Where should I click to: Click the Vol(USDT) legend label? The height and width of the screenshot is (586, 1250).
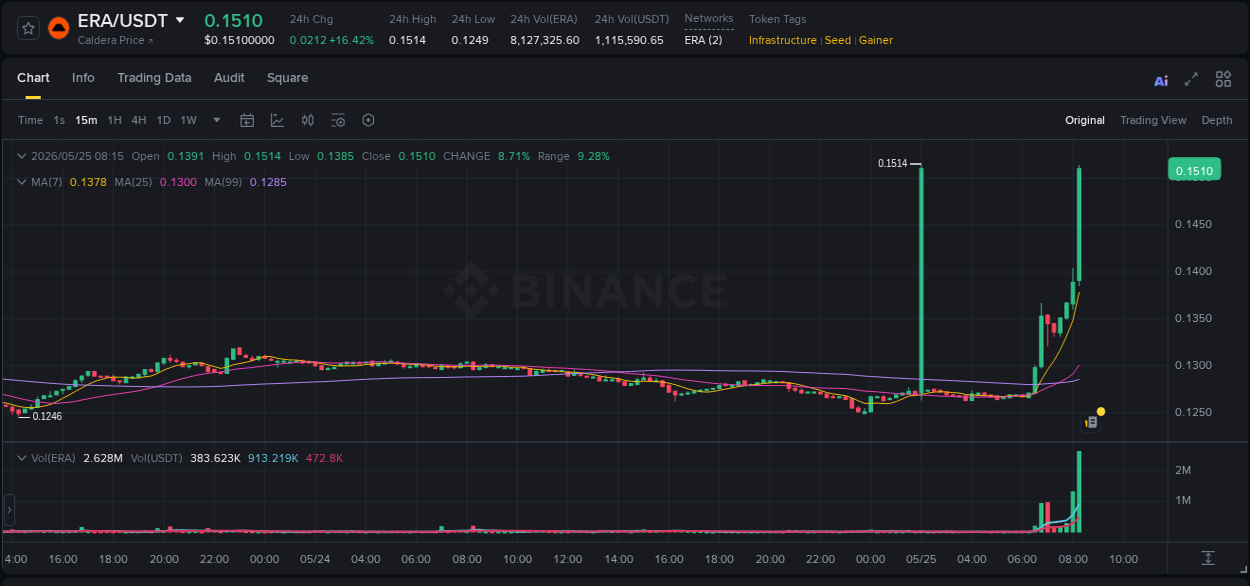[156, 458]
